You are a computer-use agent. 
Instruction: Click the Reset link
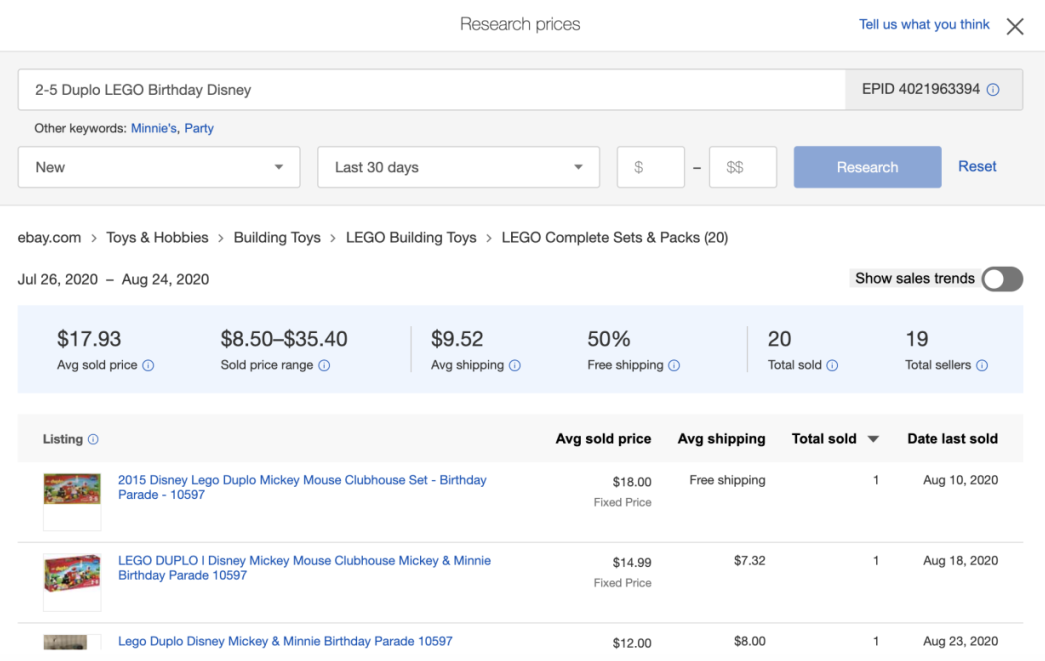tap(977, 167)
